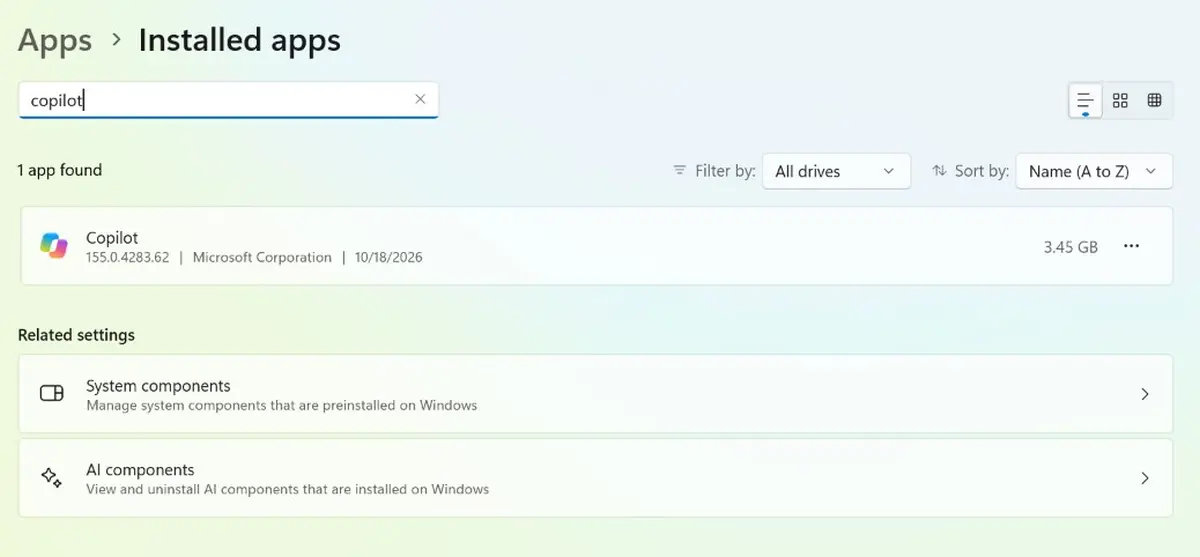Open the All drives filter dropdown
The height and width of the screenshot is (557, 1200).
click(836, 171)
